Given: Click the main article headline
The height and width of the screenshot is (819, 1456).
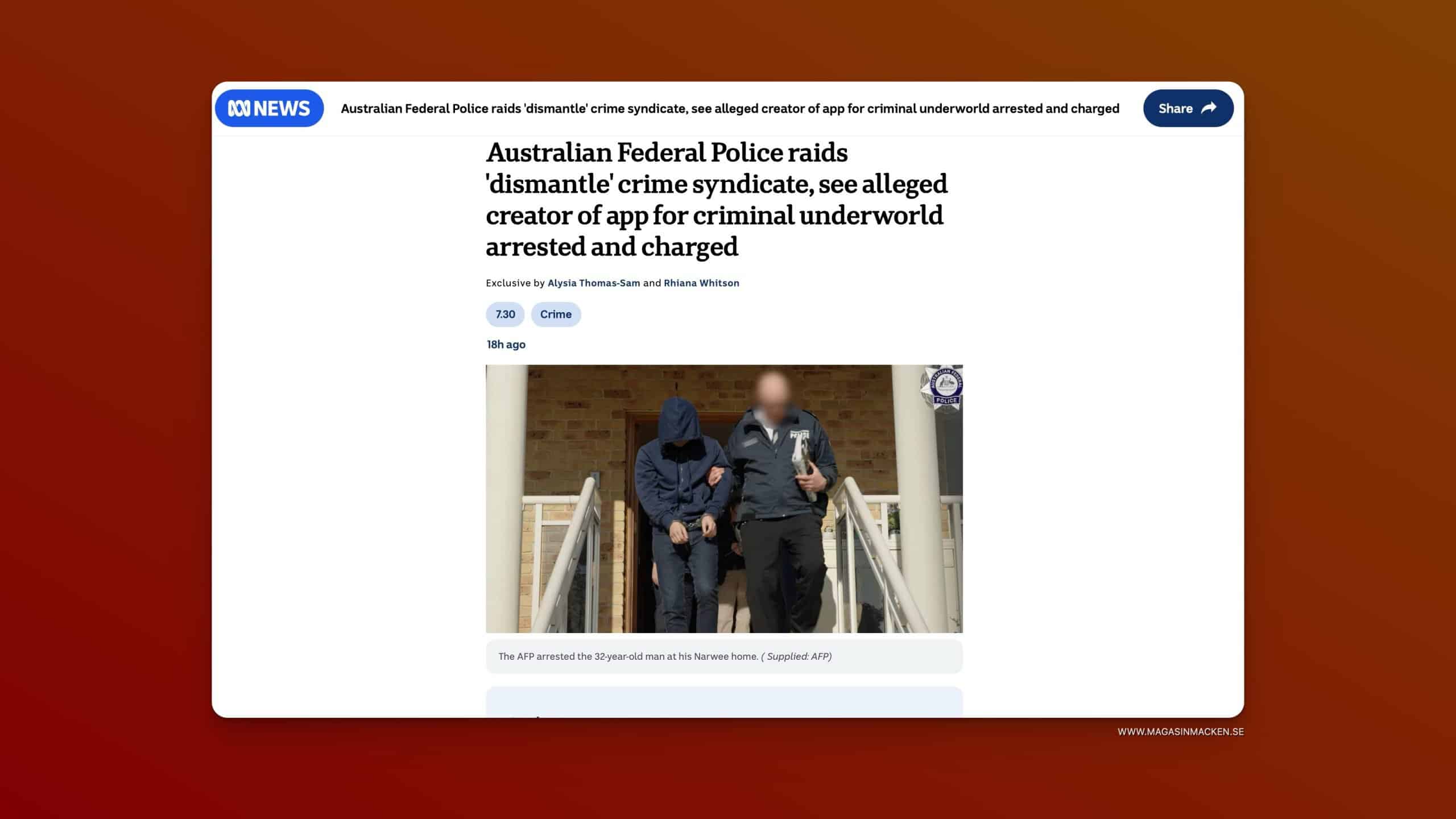Looking at the screenshot, I should coord(717,200).
